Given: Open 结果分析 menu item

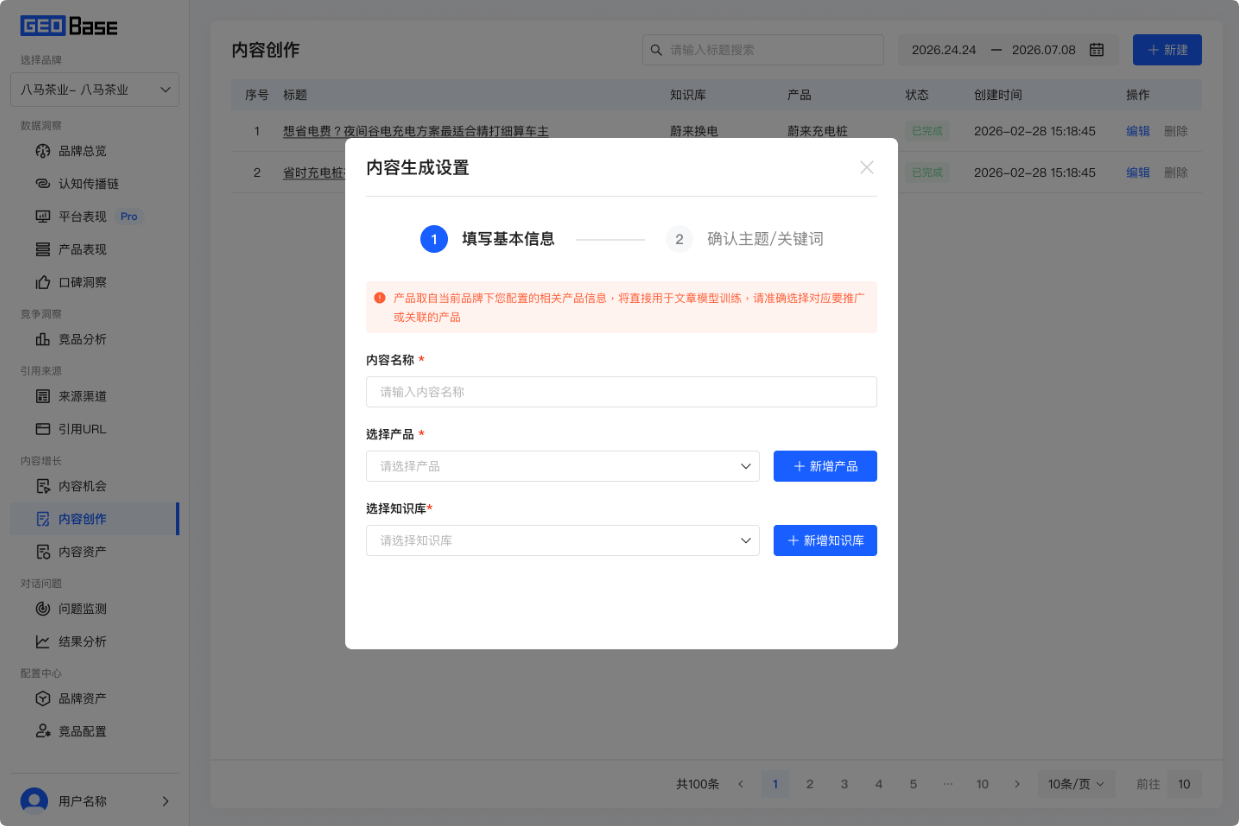Looking at the screenshot, I should pyautogui.click(x=95, y=641).
